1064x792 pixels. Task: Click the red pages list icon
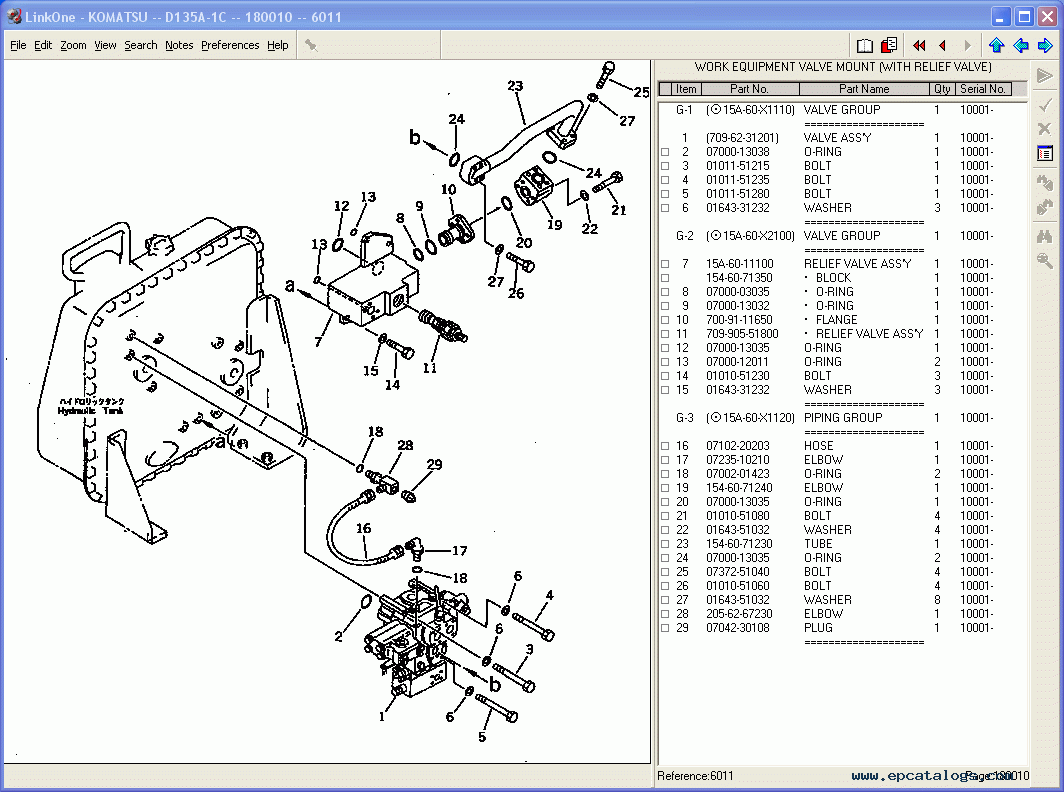coord(889,45)
